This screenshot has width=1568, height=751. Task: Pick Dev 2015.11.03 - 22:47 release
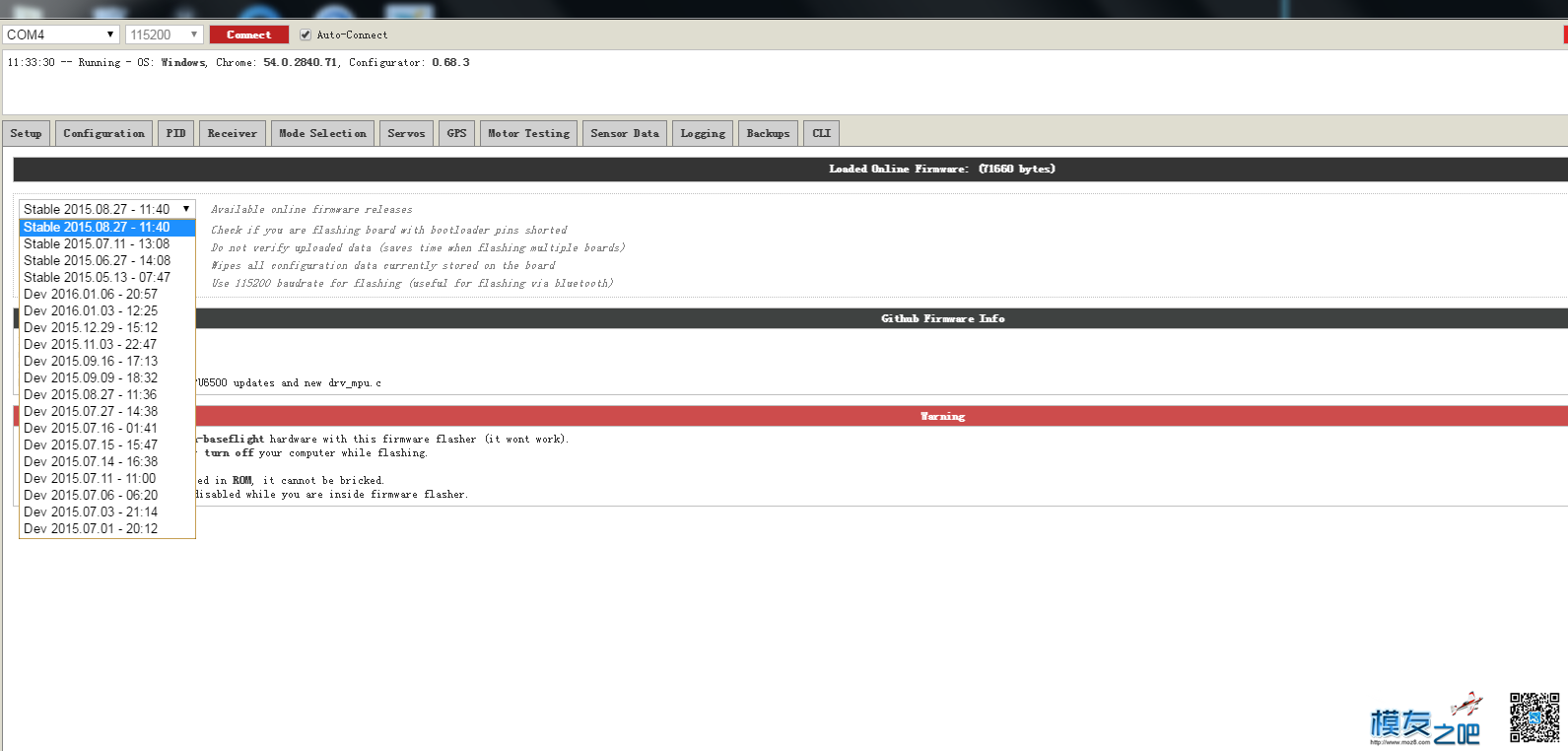107,344
